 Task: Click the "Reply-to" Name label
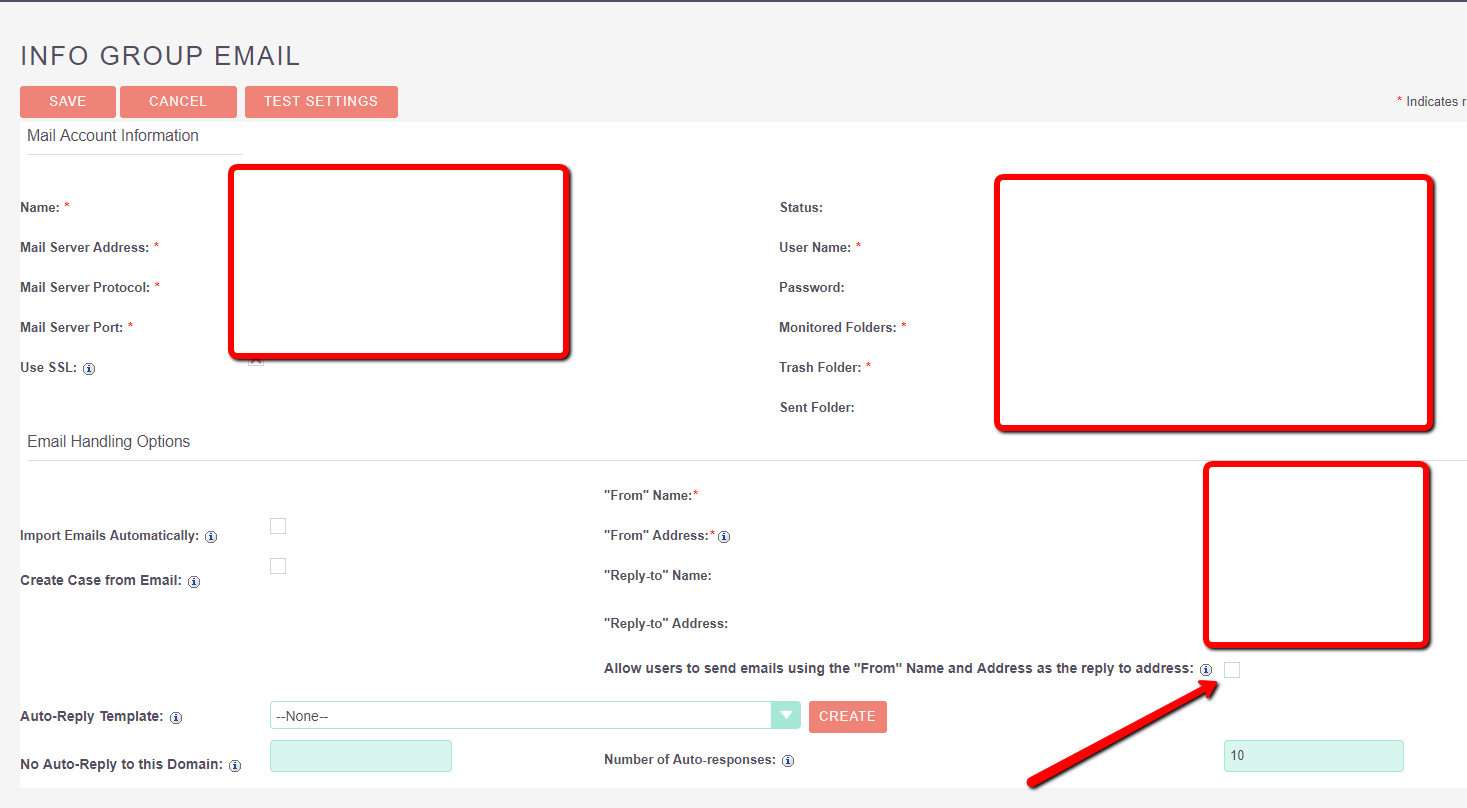coord(658,575)
